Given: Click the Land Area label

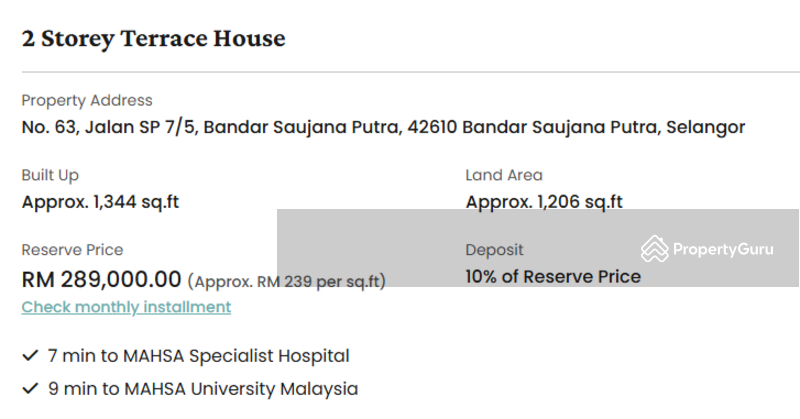Looking at the screenshot, I should (504, 175).
